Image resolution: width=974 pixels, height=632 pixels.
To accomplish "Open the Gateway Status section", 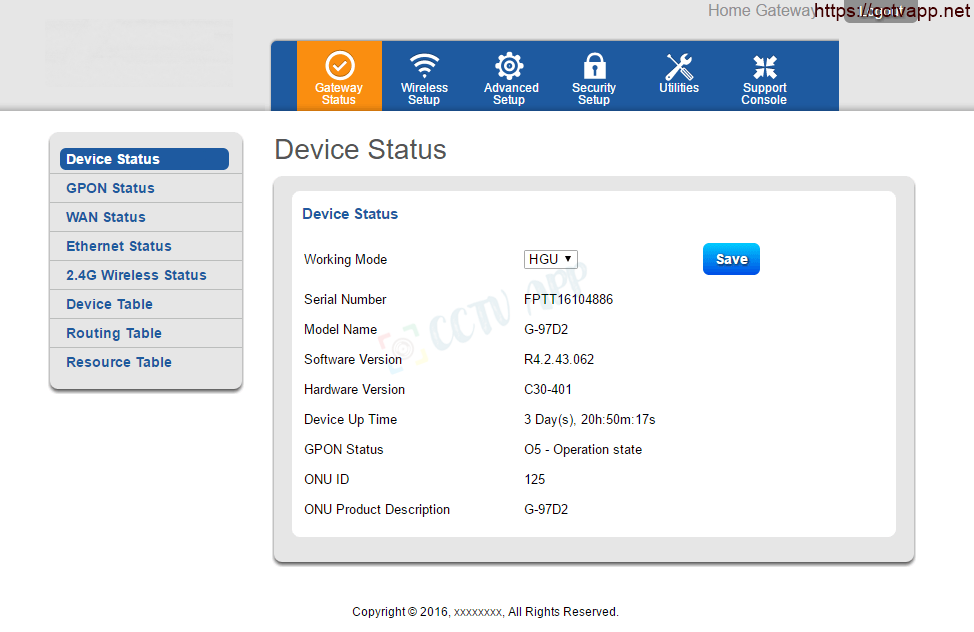I will click(339, 77).
